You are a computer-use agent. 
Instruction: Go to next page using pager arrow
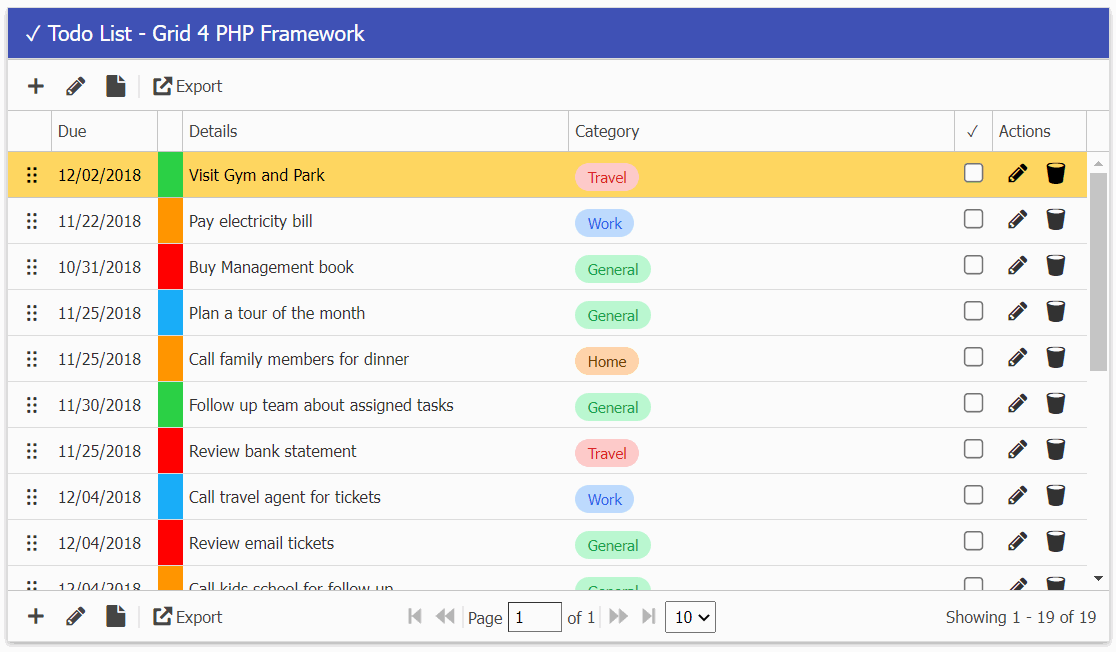click(619, 617)
